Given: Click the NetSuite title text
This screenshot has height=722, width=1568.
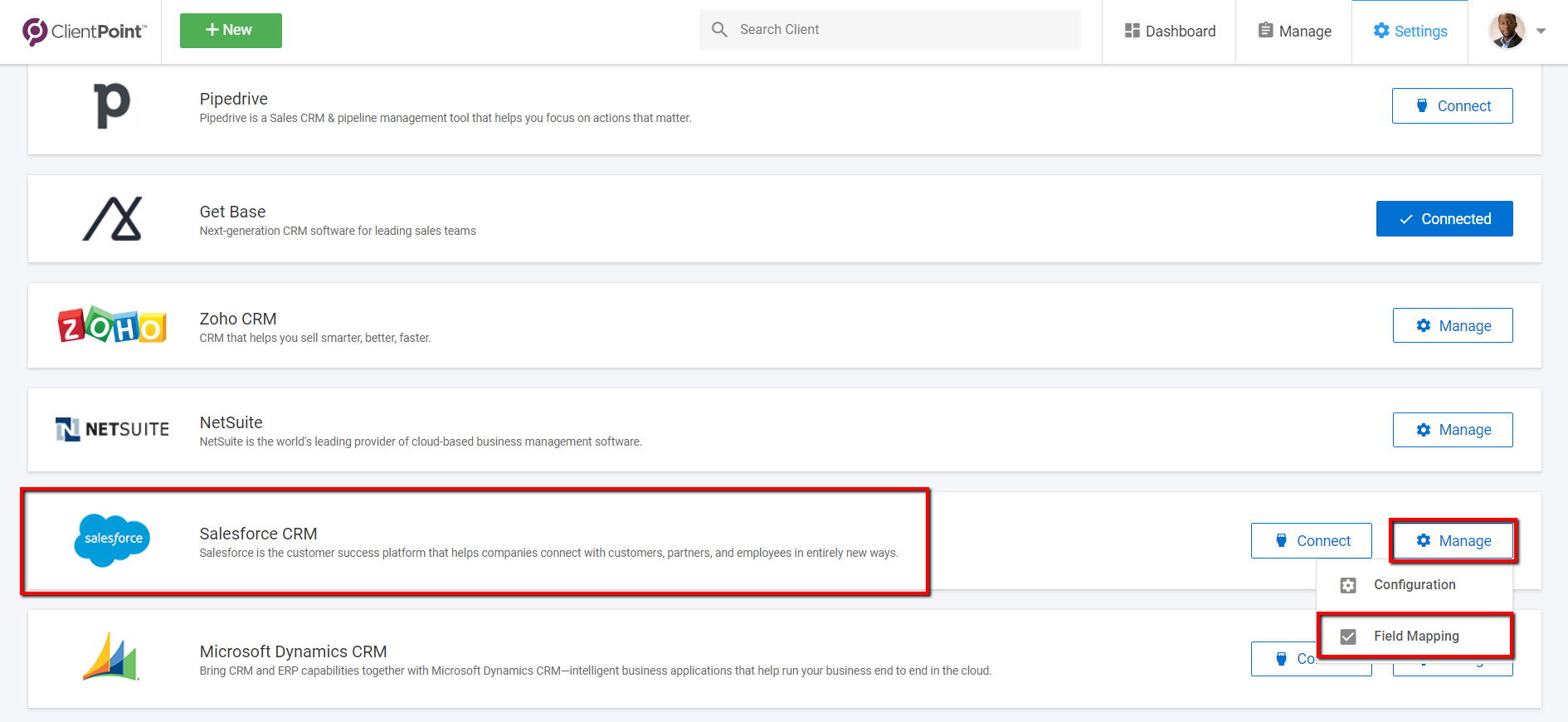Looking at the screenshot, I should click(x=231, y=422).
